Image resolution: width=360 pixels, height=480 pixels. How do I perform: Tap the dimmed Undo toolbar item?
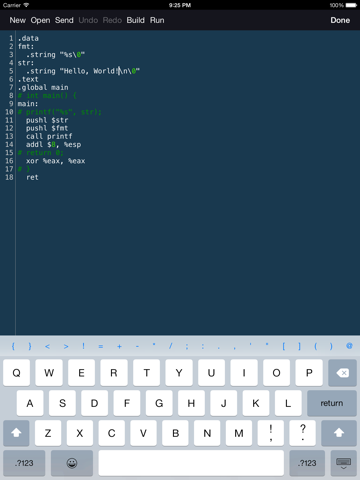88,20
